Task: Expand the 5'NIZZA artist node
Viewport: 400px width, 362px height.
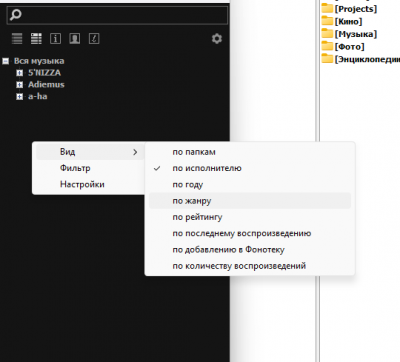Action: (20, 73)
